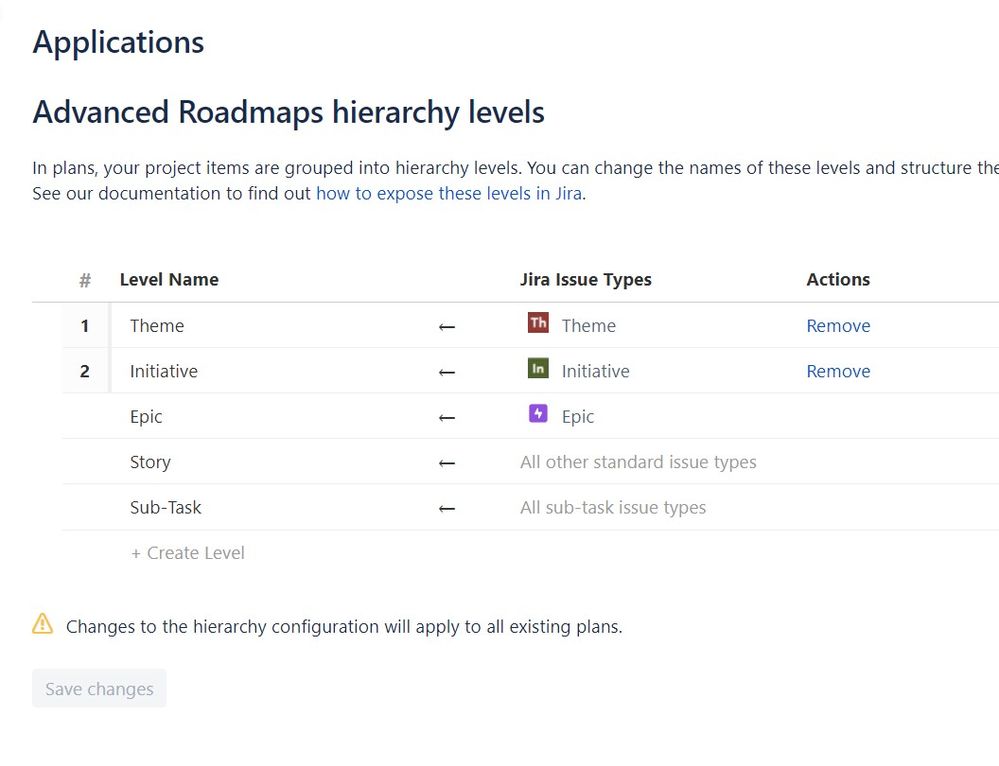Screen dimensions: 999x766
Task: Click the Applications page heading
Action: [x=119, y=43]
